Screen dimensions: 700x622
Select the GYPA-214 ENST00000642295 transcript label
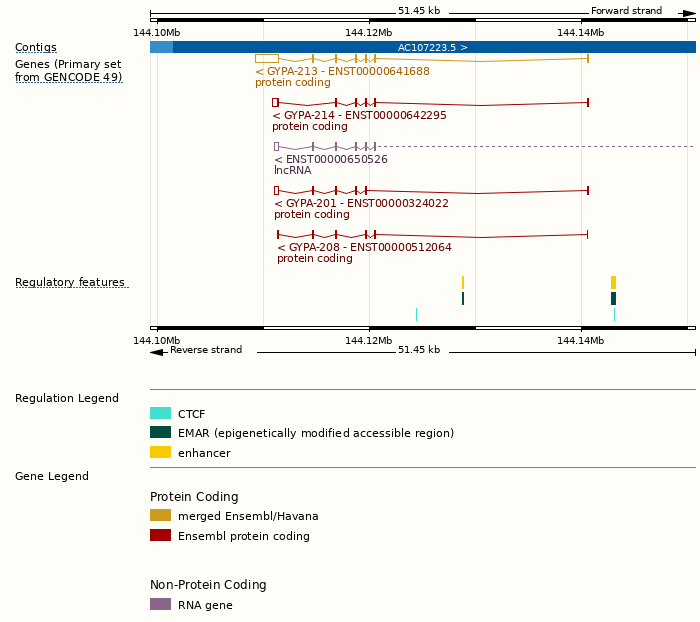359,115
